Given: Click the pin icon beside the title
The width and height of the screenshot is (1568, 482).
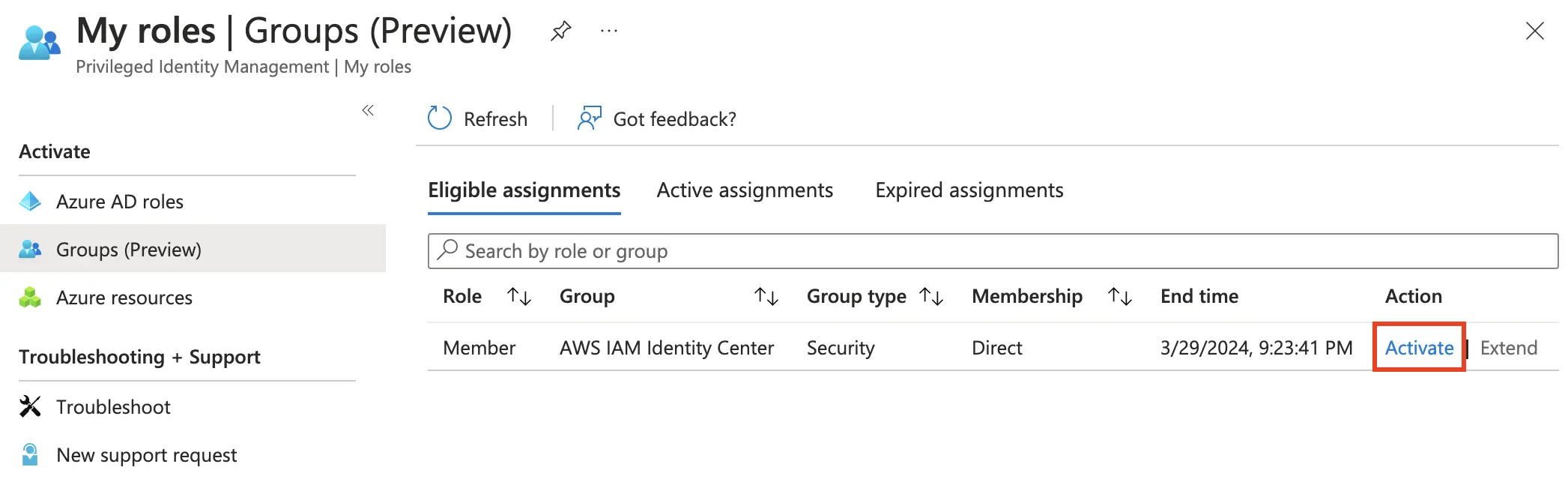Looking at the screenshot, I should click(x=560, y=31).
